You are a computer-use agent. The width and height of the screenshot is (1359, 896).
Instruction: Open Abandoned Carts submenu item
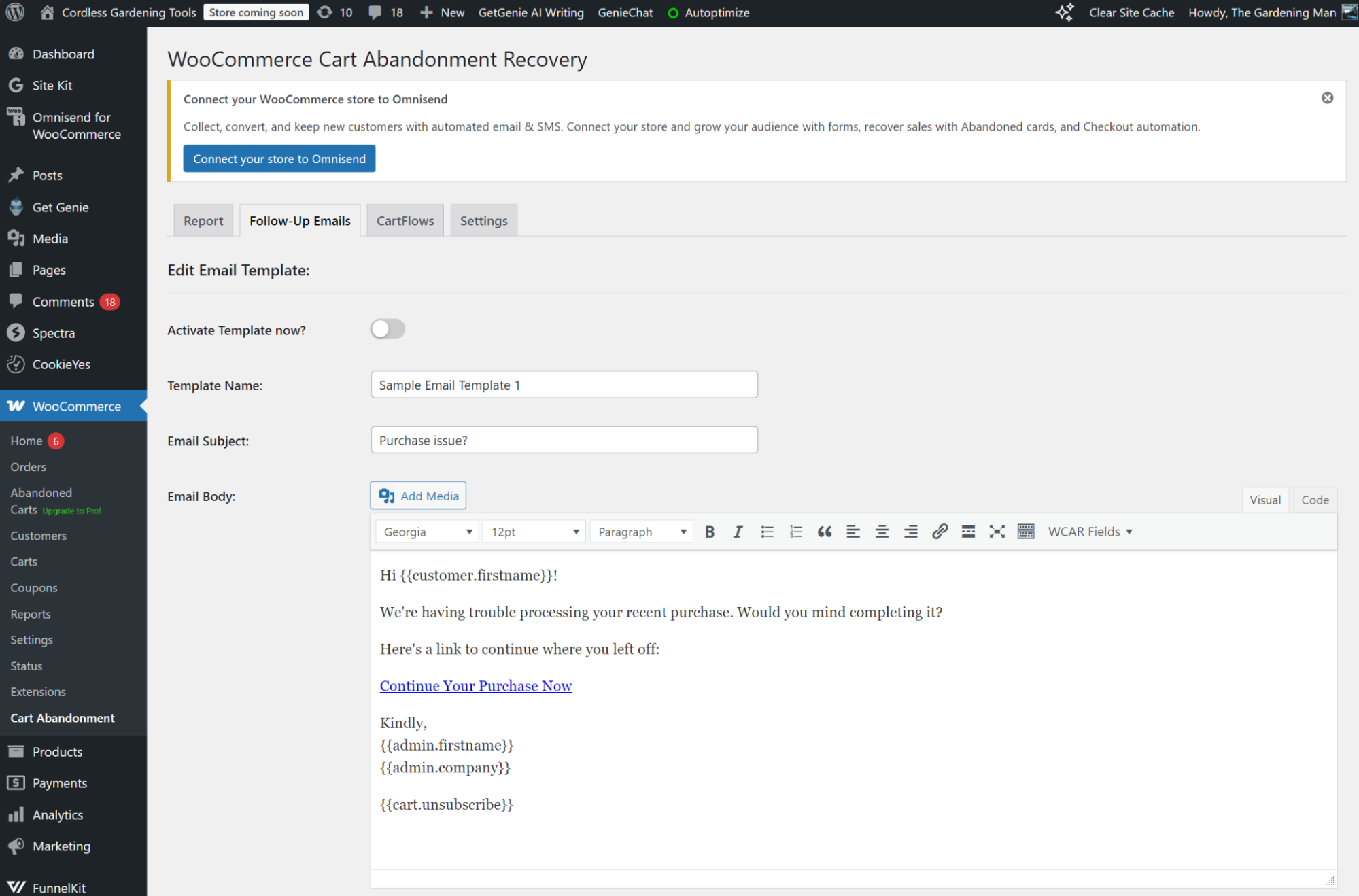(56, 501)
